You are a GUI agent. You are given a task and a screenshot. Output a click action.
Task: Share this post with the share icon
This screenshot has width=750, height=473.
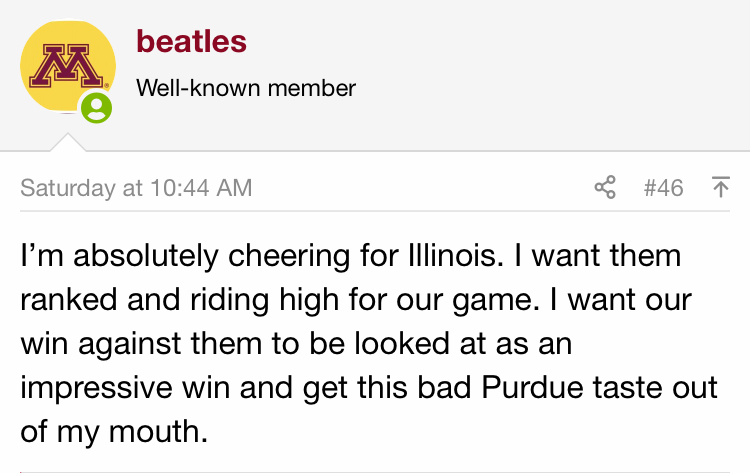tap(605, 187)
